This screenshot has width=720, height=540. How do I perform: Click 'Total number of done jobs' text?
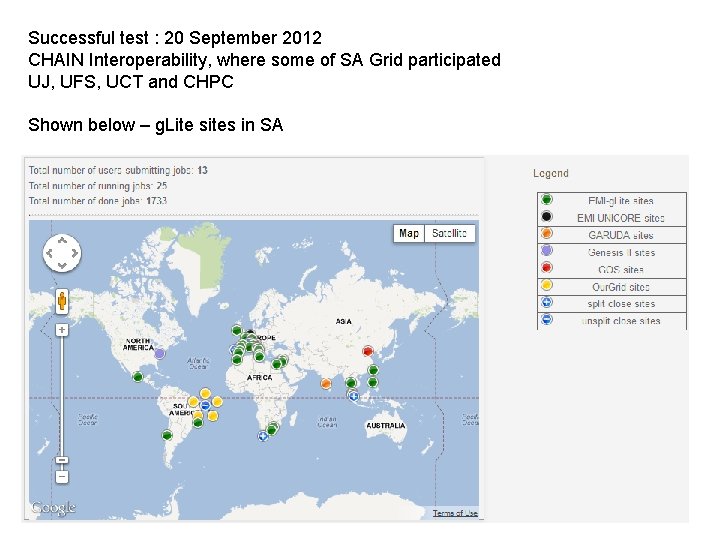pyautogui.click(x=98, y=201)
